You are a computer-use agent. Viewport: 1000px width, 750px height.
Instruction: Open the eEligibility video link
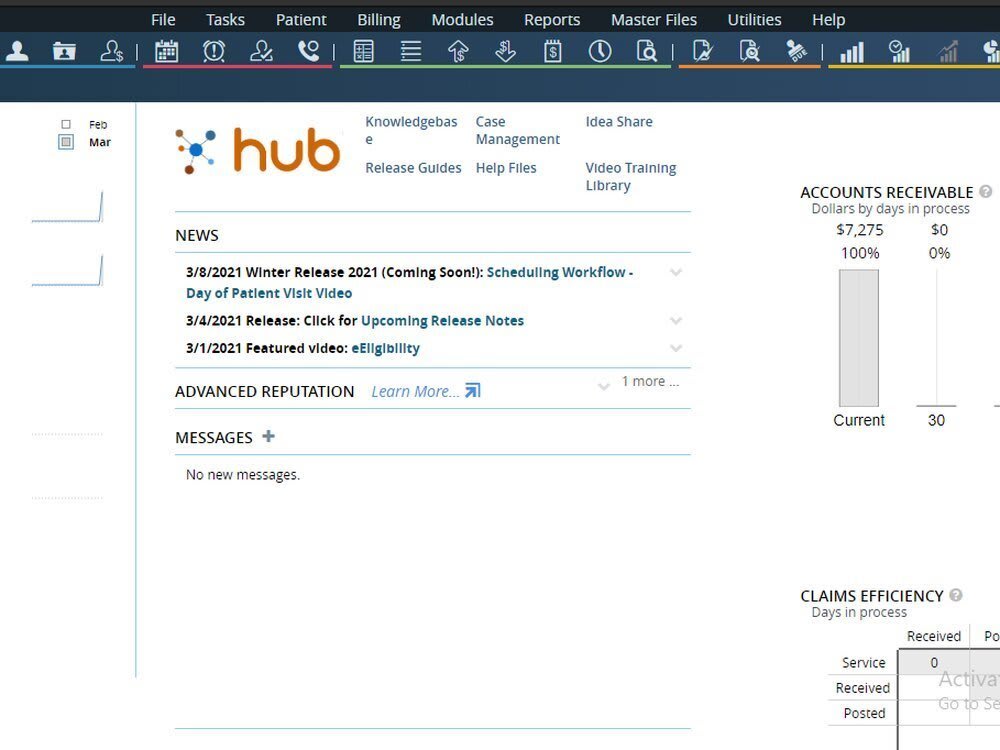tap(385, 348)
